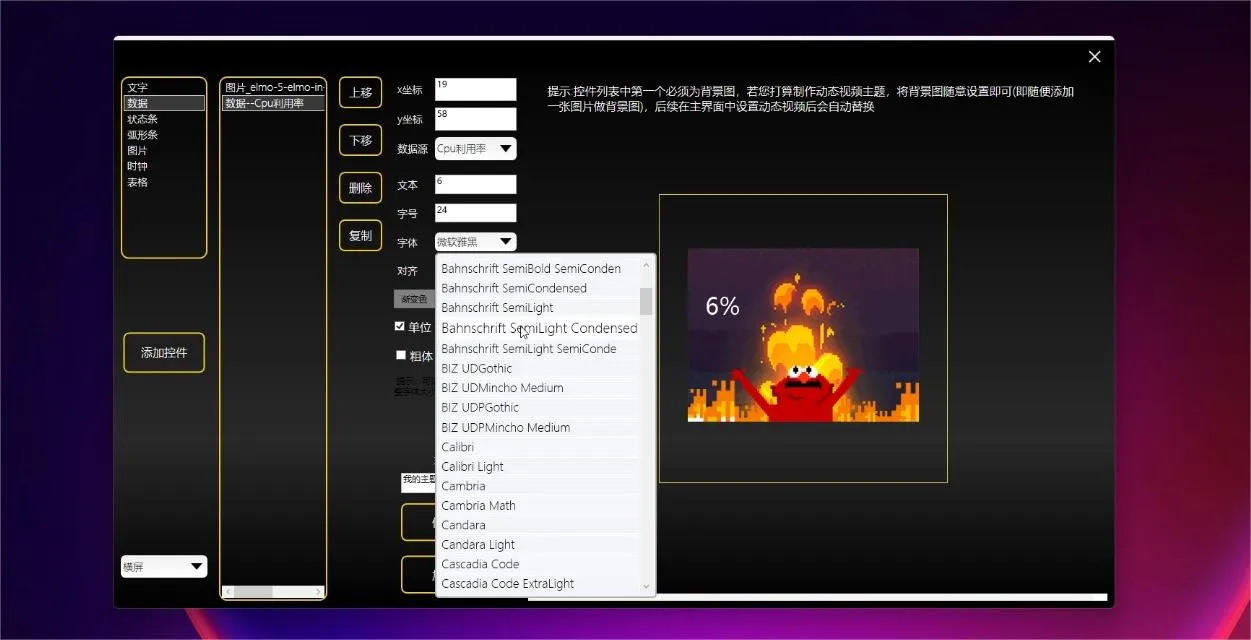Choose BIZ UDMincho Medium font
Screen dimensions: 1251x640
(x=539, y=388)
